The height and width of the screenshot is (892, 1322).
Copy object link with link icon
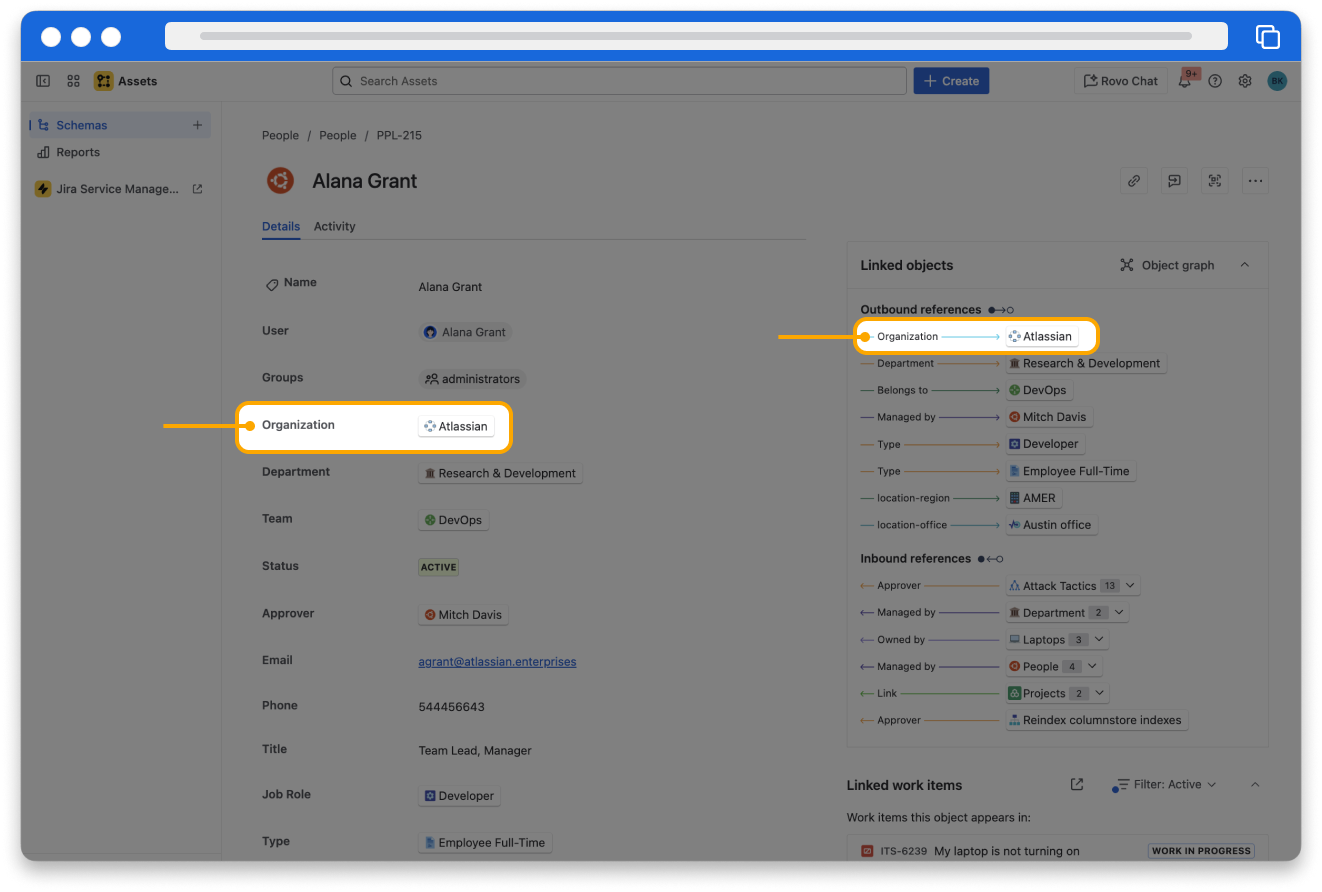(x=1133, y=181)
